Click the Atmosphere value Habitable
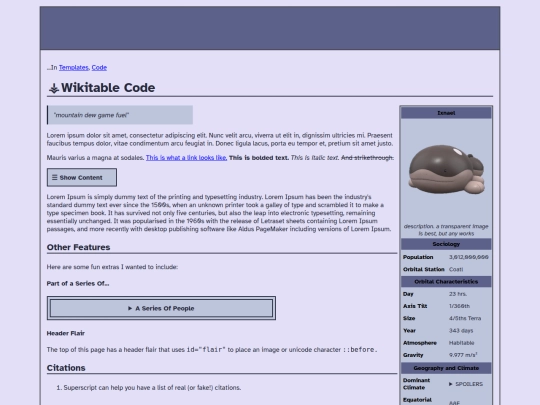 tap(461, 343)
